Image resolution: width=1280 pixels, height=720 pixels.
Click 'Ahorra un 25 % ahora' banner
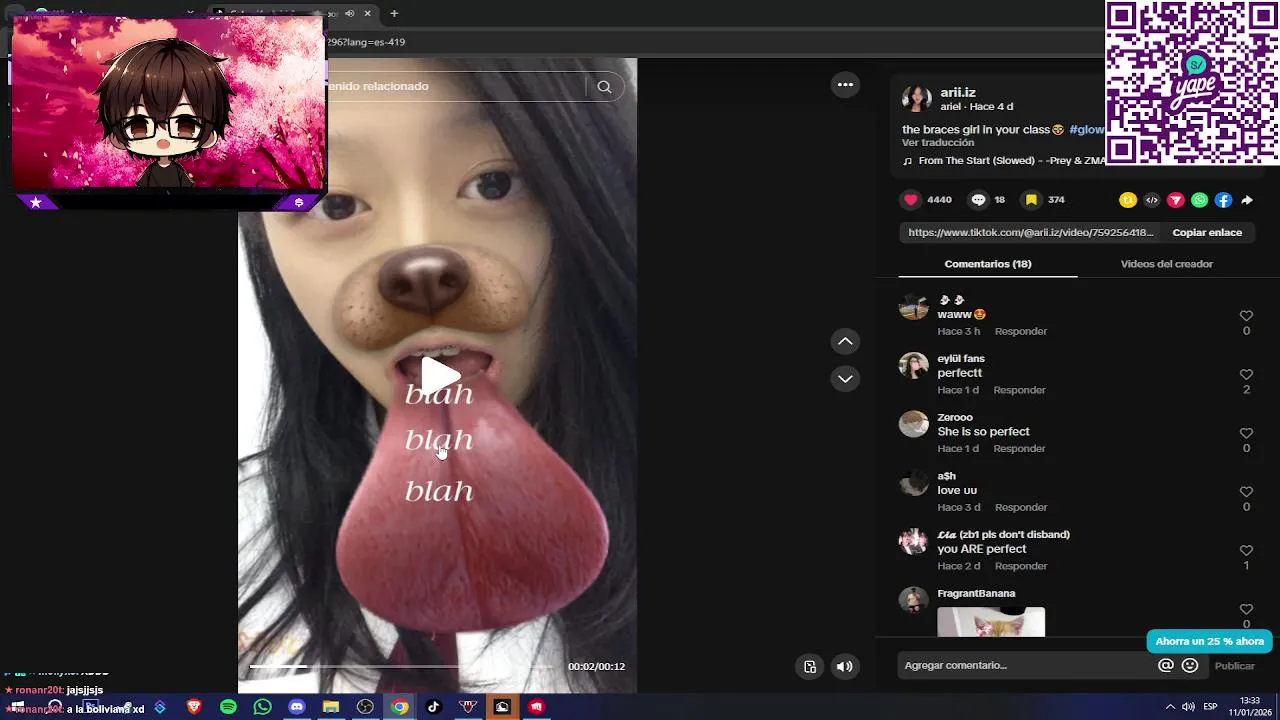pyautogui.click(x=1210, y=641)
